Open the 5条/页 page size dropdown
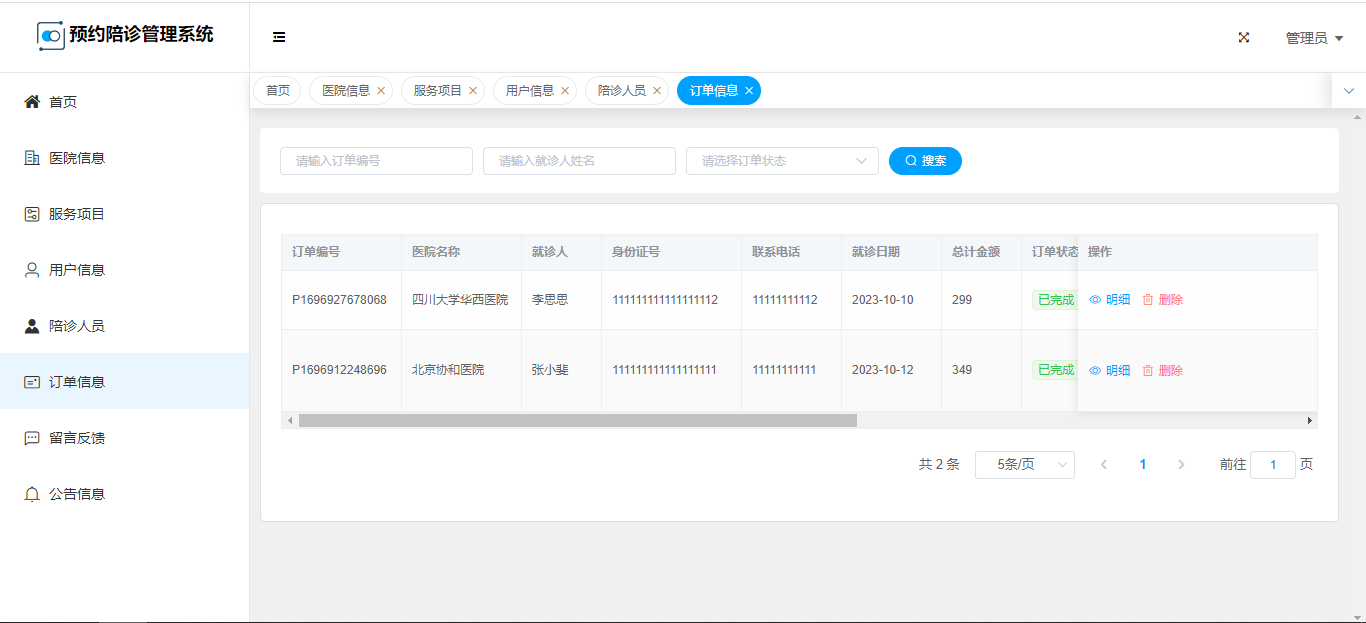Image resolution: width=1366 pixels, height=623 pixels. 1024,465
